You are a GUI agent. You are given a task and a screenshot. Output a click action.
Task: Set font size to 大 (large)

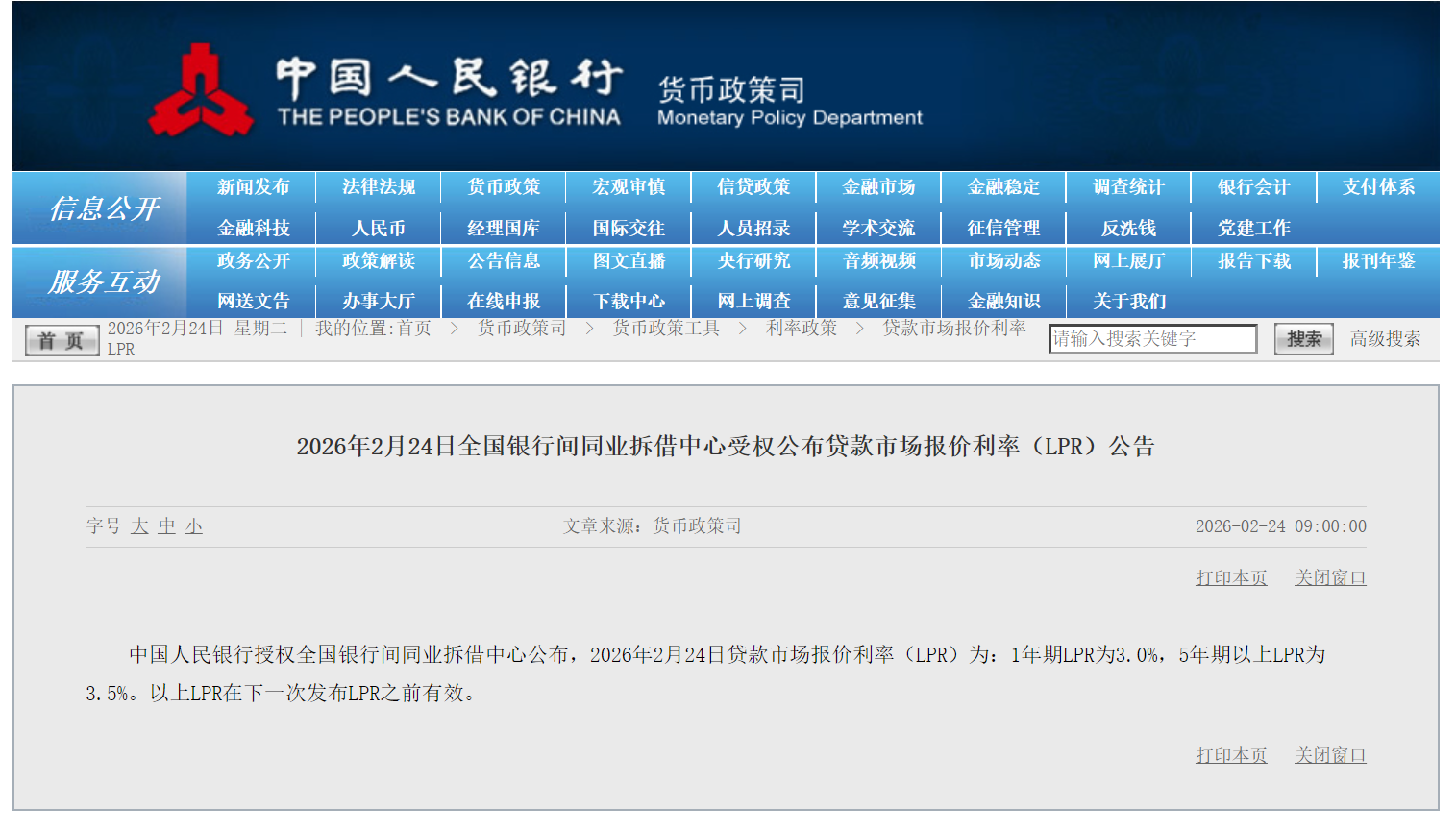138,525
